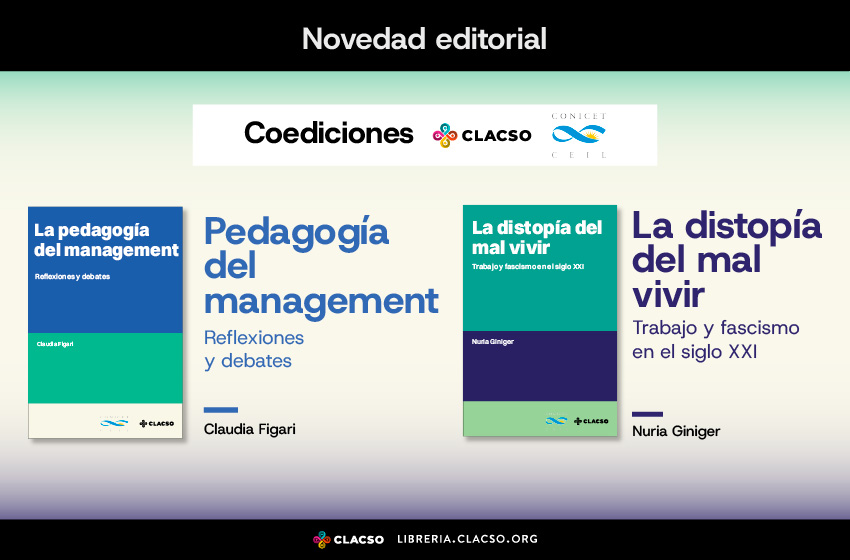The width and height of the screenshot is (850, 560).
Task: Click the CLACSO logo in the footer
Action: coord(348,539)
